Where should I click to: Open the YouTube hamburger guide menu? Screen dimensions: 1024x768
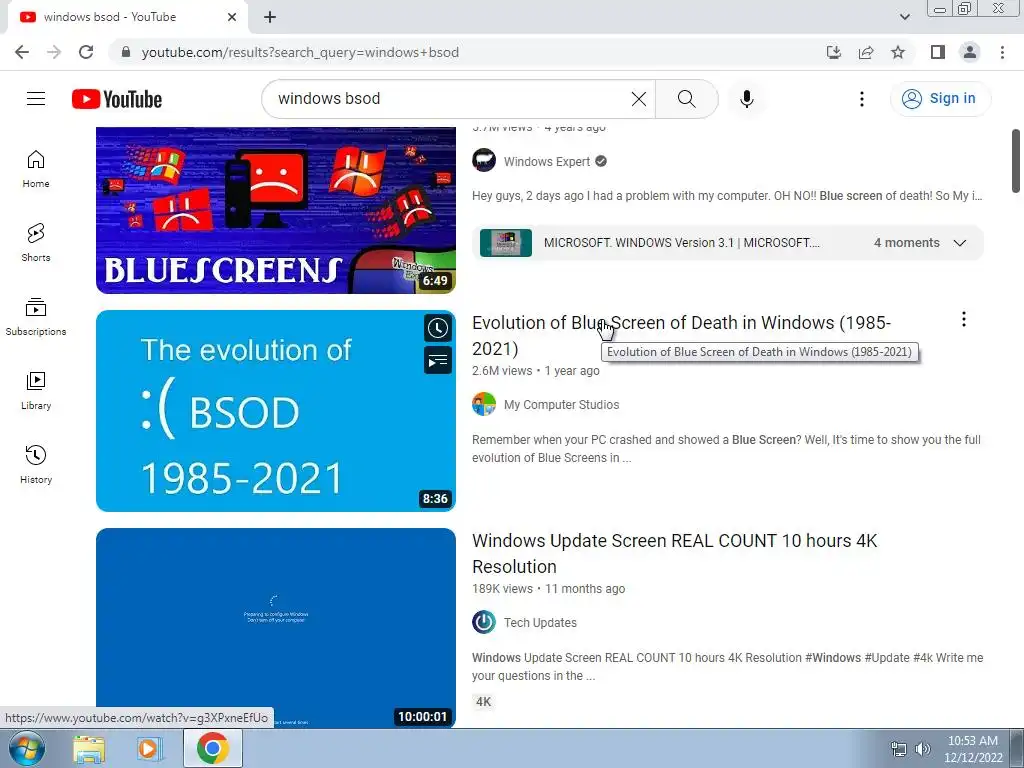tap(36, 99)
